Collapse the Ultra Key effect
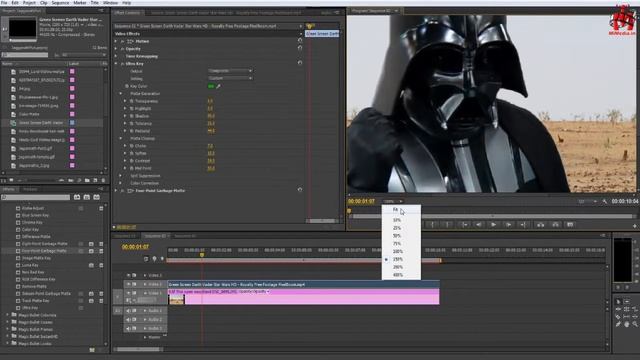Viewport: 640px width, 360px height. 116,64
